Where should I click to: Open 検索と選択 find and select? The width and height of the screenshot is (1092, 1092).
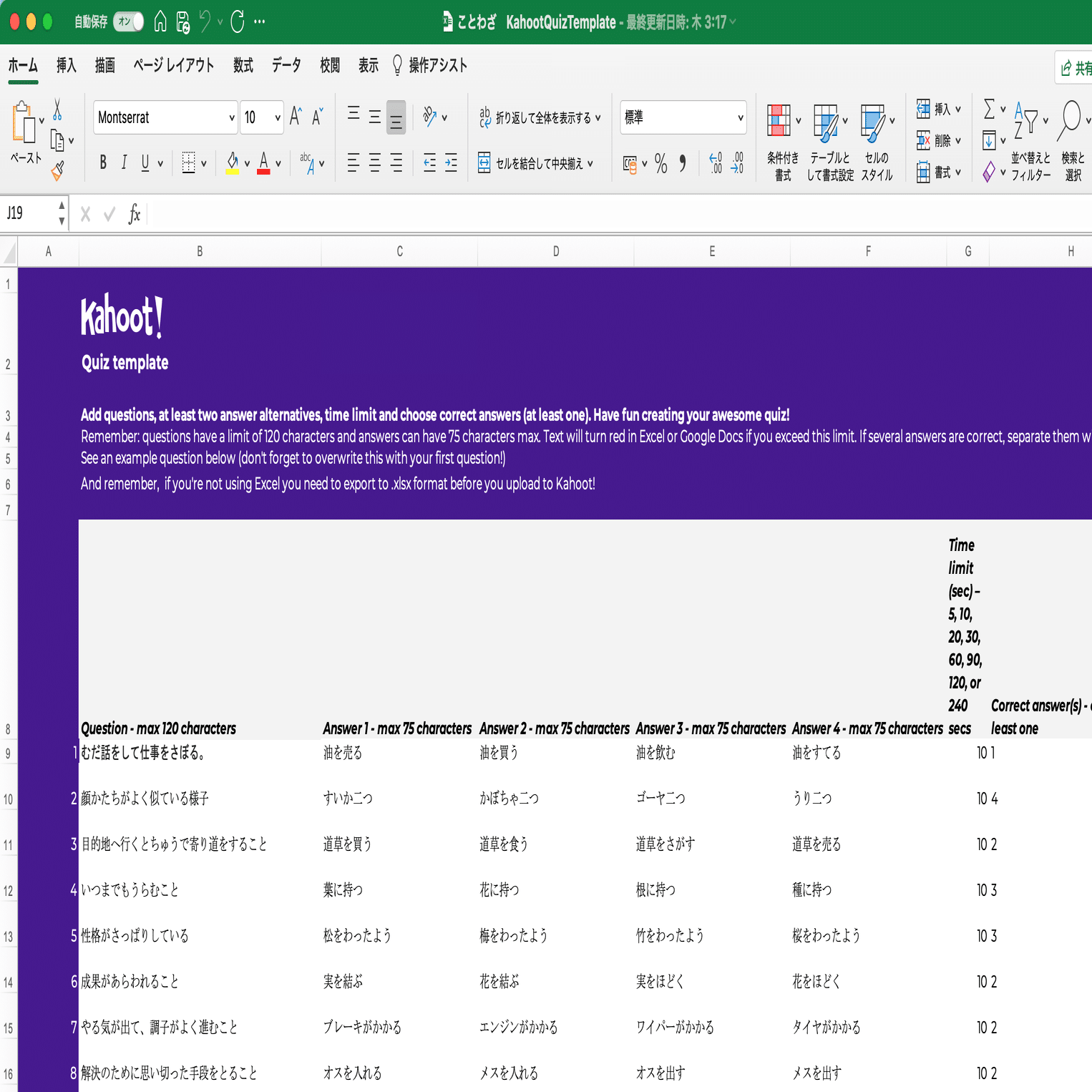1073,142
